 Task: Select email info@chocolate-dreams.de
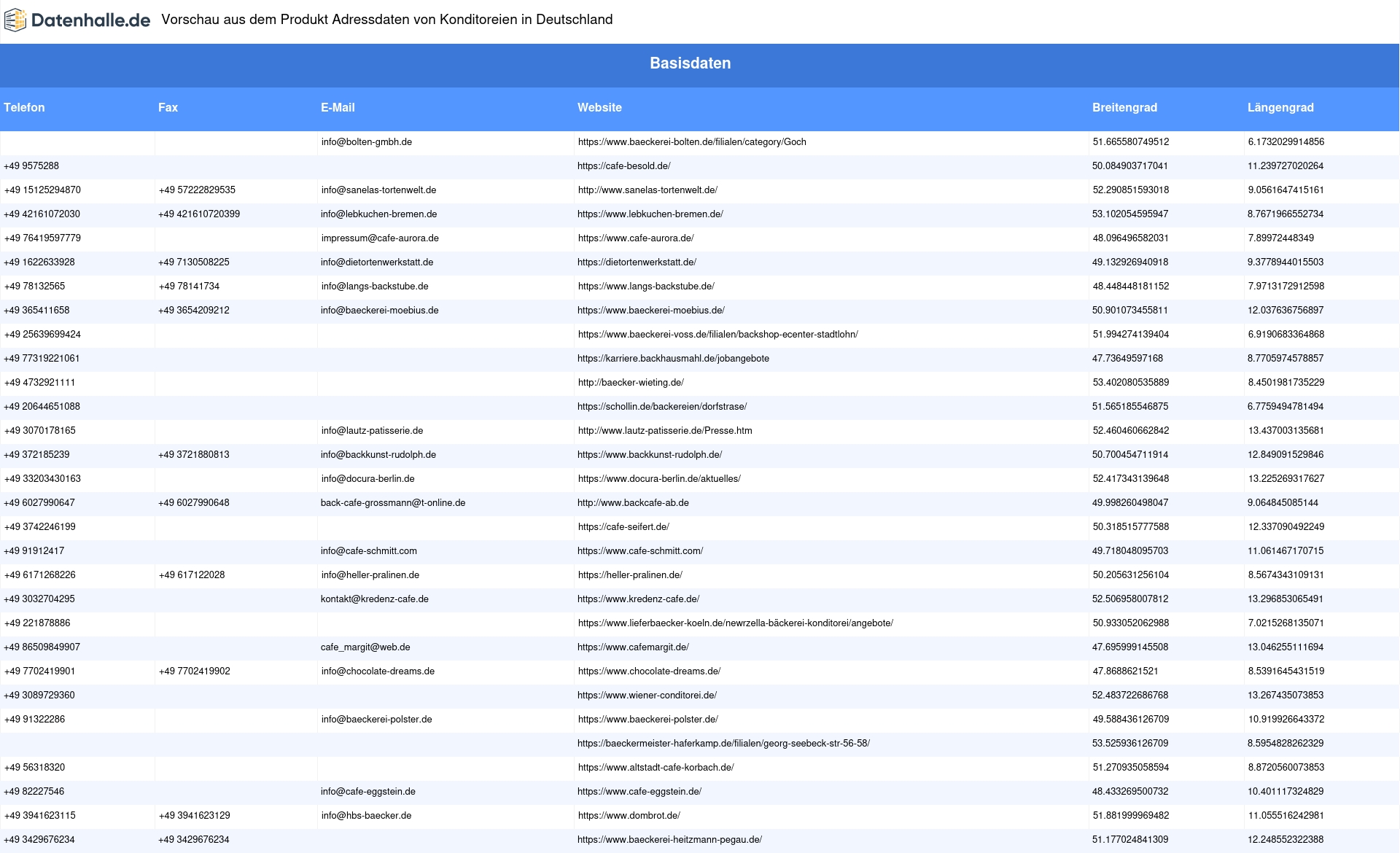coord(378,671)
